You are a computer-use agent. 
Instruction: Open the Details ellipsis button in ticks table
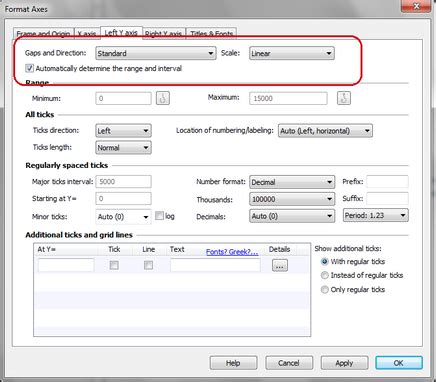point(280,266)
